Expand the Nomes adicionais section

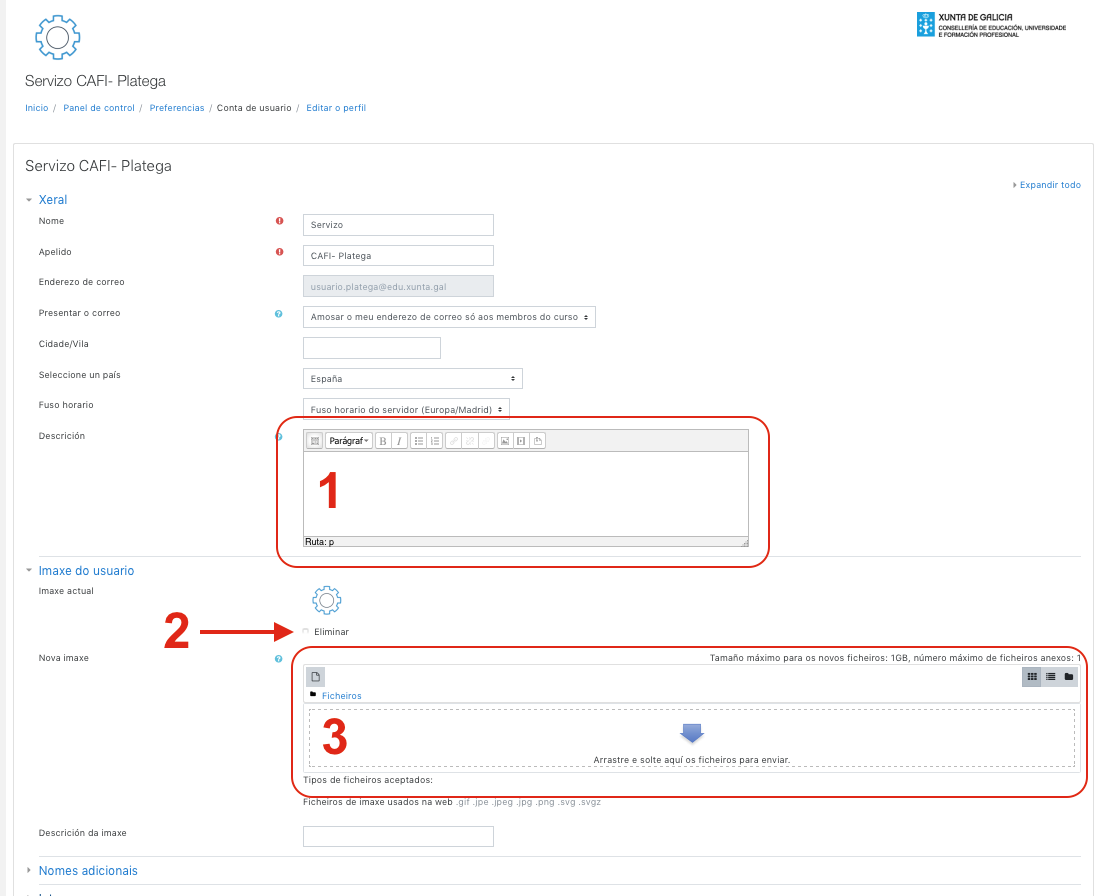click(88, 871)
